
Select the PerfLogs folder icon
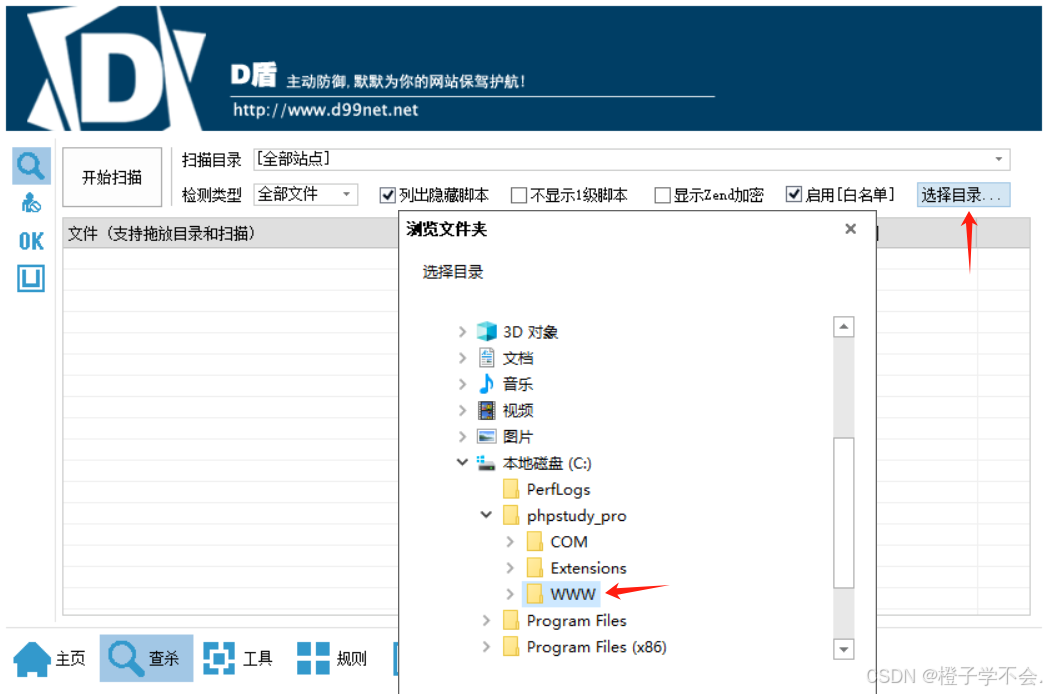click(x=511, y=489)
